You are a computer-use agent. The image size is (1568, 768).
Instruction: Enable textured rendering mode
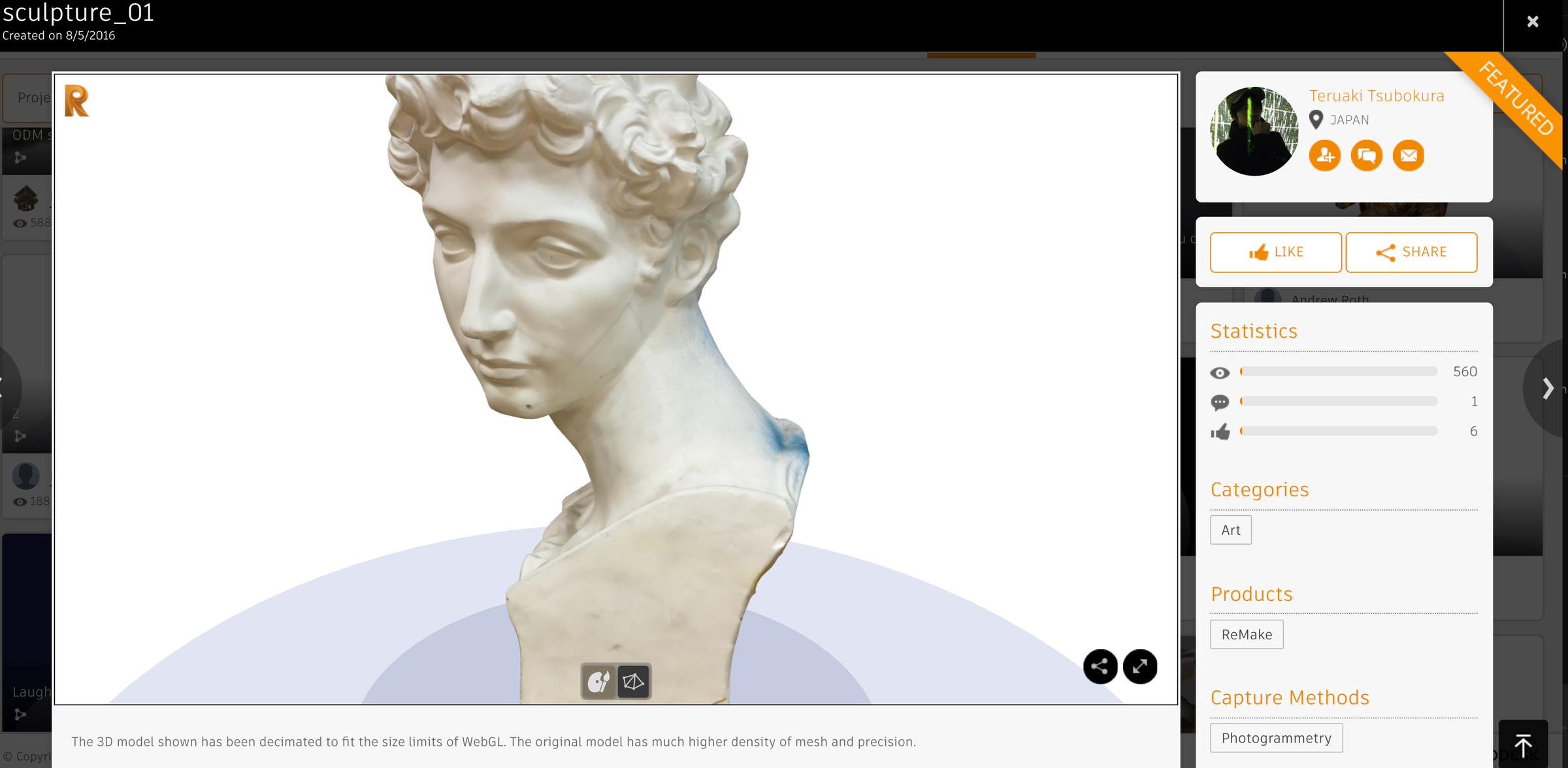coord(599,681)
